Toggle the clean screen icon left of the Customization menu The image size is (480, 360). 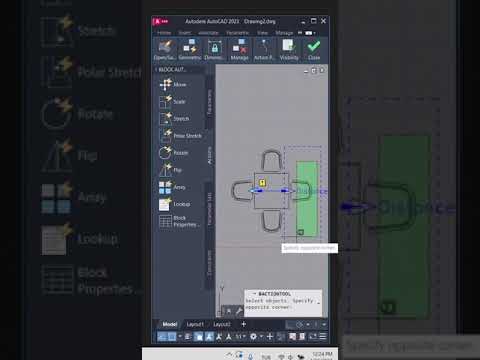[x=313, y=336]
